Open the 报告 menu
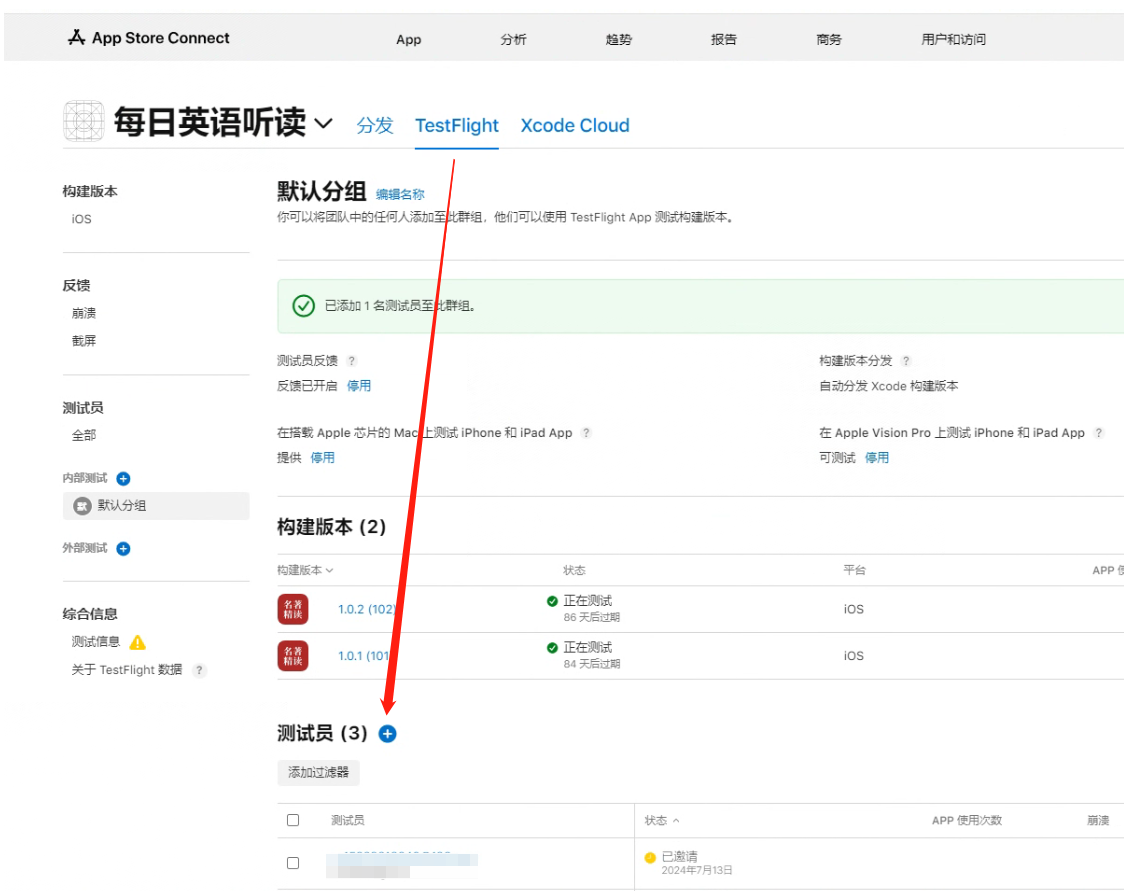 coord(724,39)
